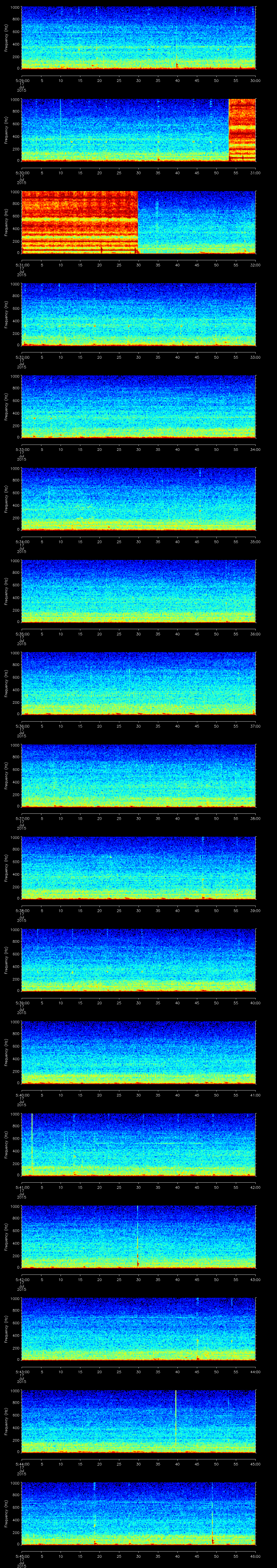Click the 40:00 end time label
Viewport: 277px width, 1568px height.
[256, 1003]
